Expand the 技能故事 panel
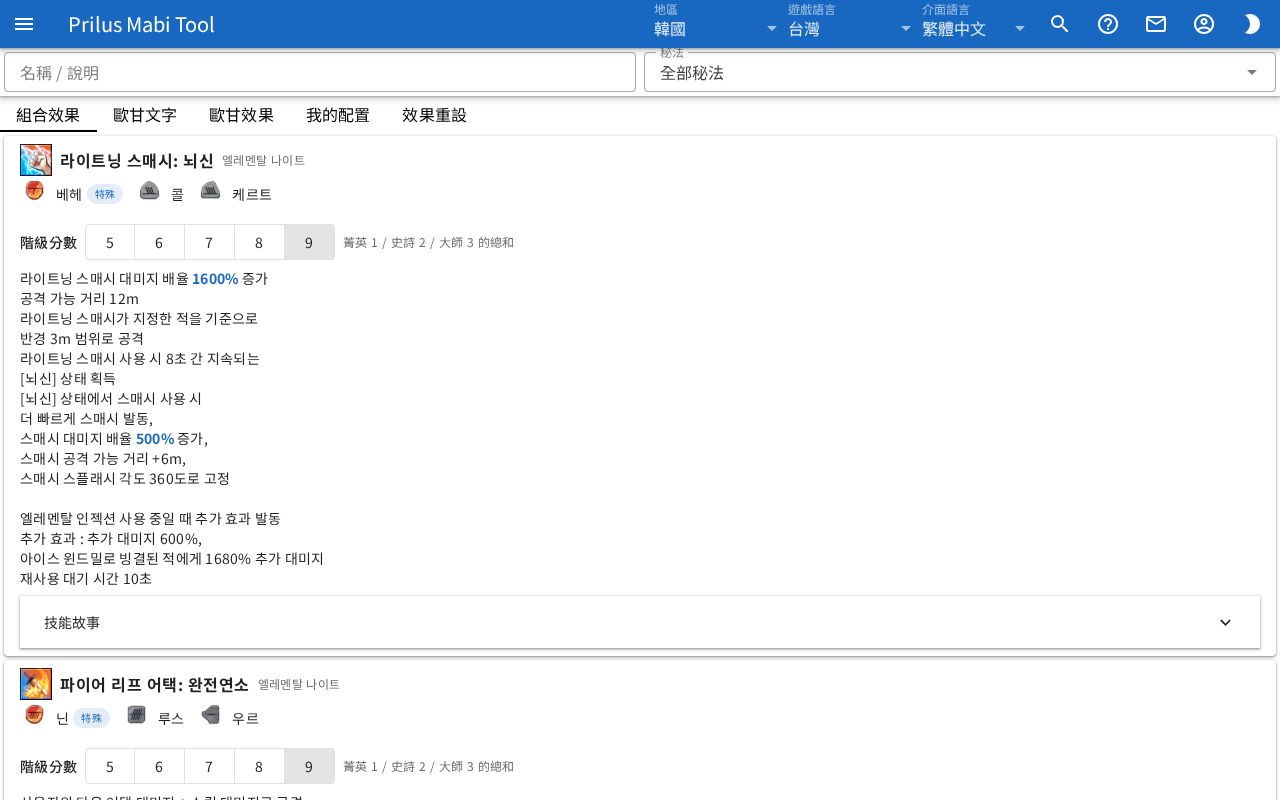 pos(640,622)
